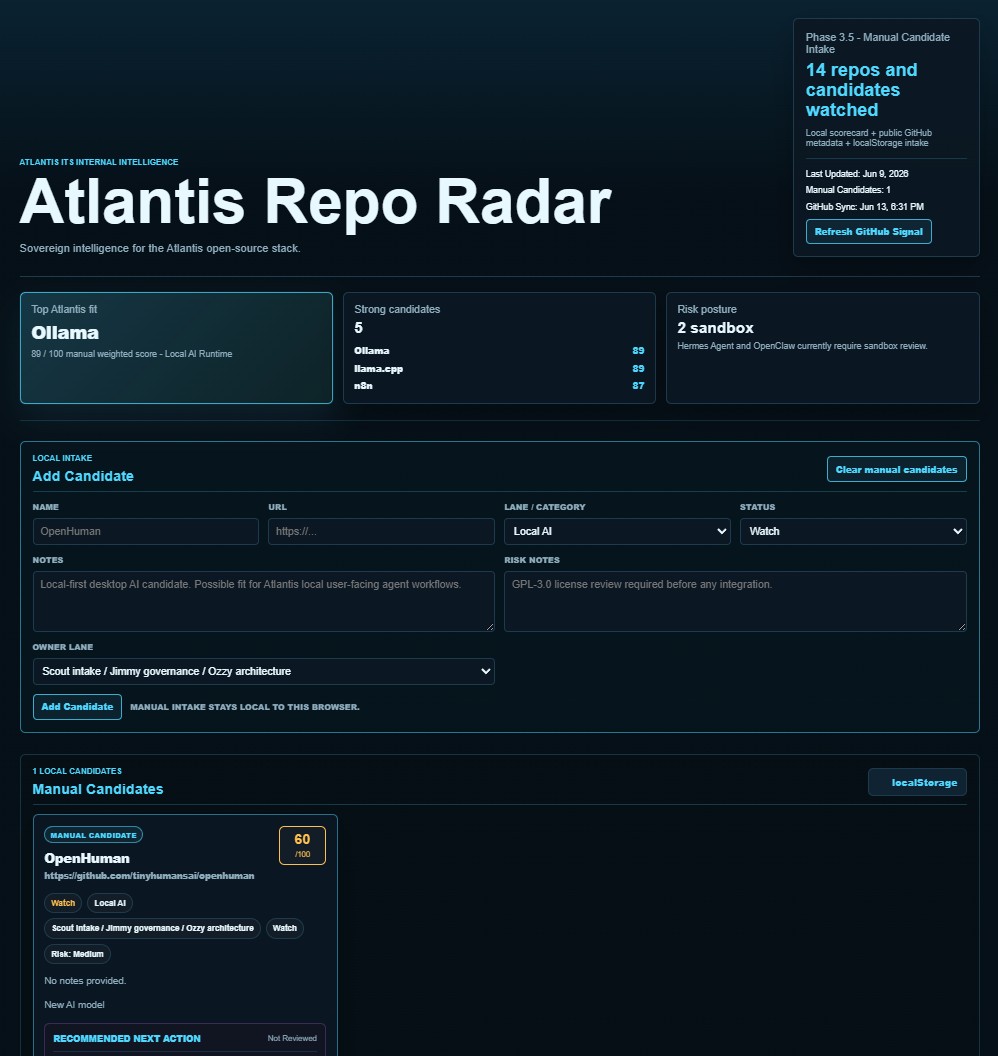Focus the URL input field

pyautogui.click(x=381, y=531)
